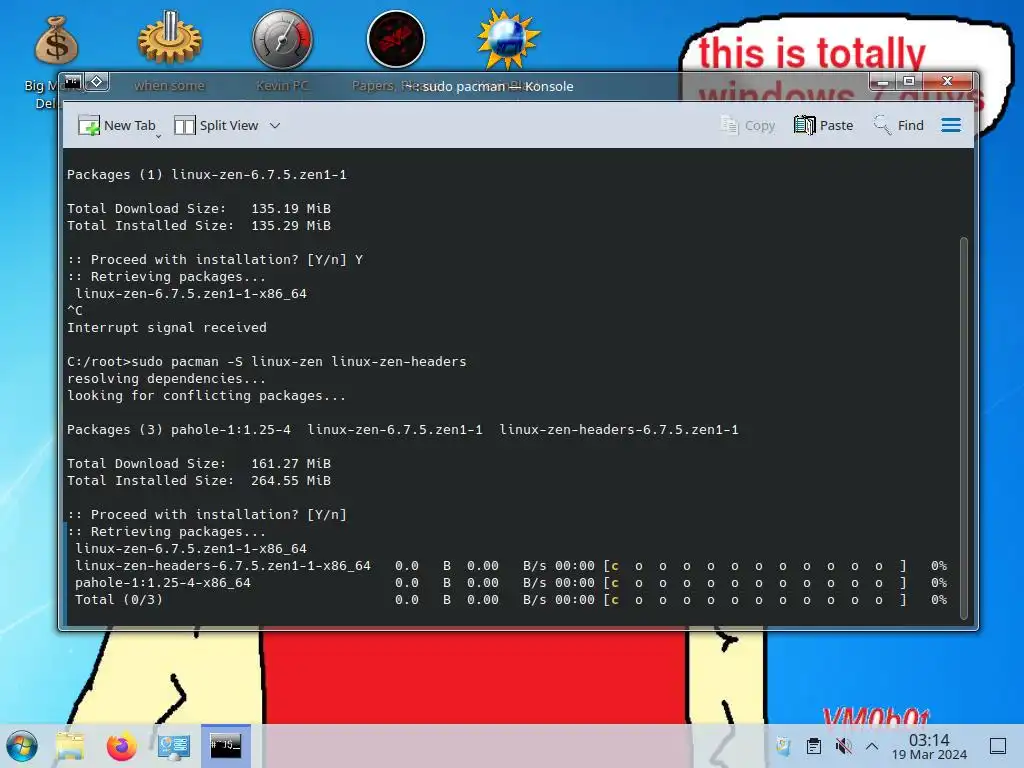This screenshot has width=1024, height=768.
Task: Click the New Tab button in Konsole
Action: coord(116,125)
